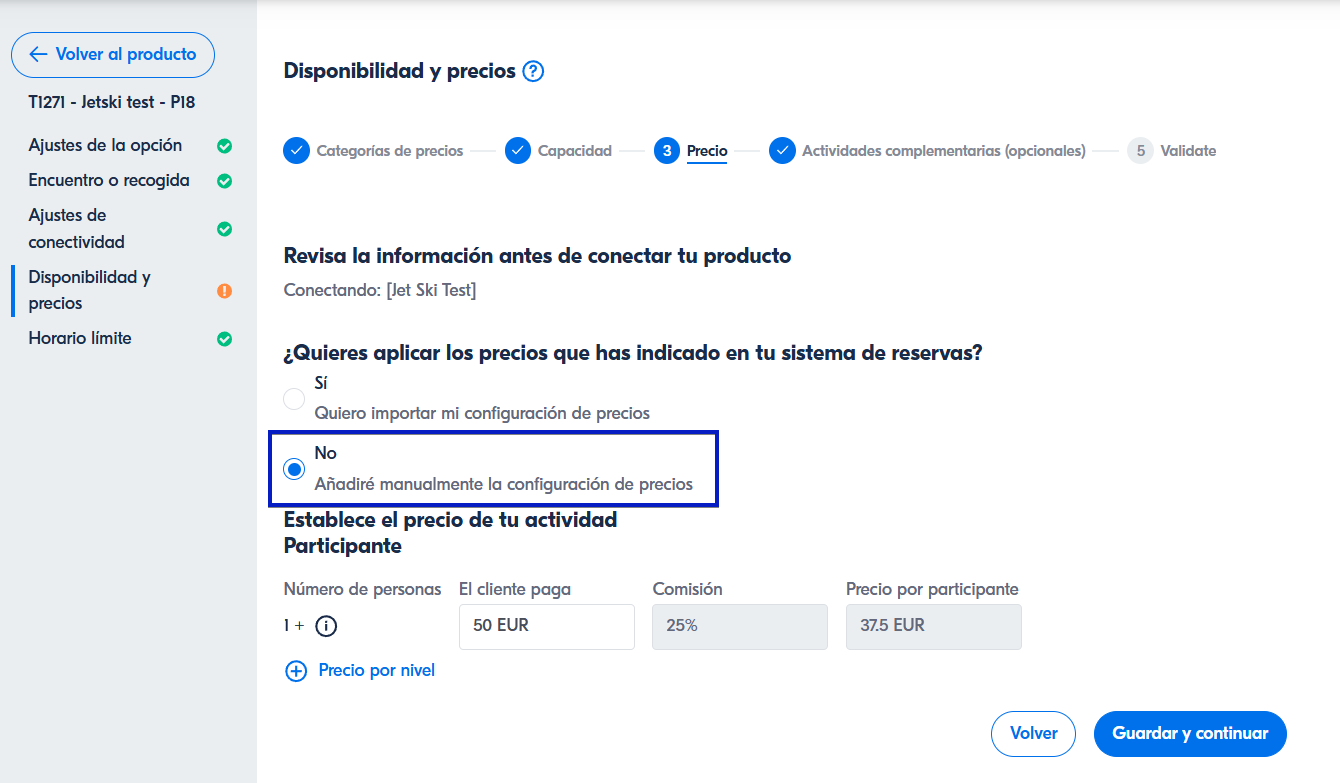1340x783 pixels.
Task: Click the Capacidad step checkmark icon
Action: pyautogui.click(x=517, y=151)
